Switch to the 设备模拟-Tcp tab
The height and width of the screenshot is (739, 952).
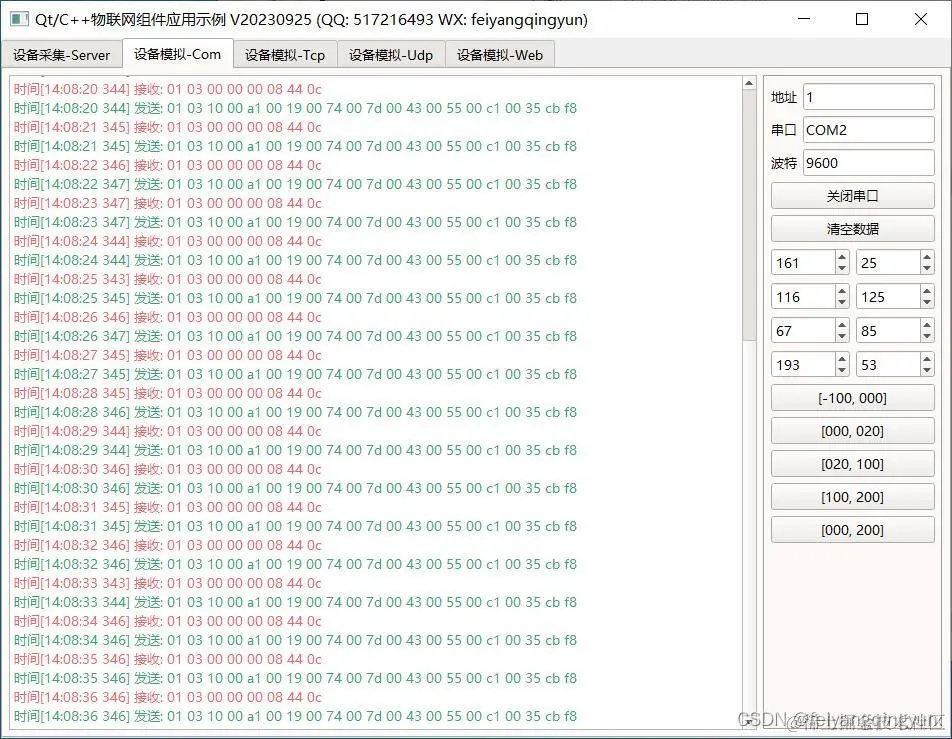click(283, 55)
